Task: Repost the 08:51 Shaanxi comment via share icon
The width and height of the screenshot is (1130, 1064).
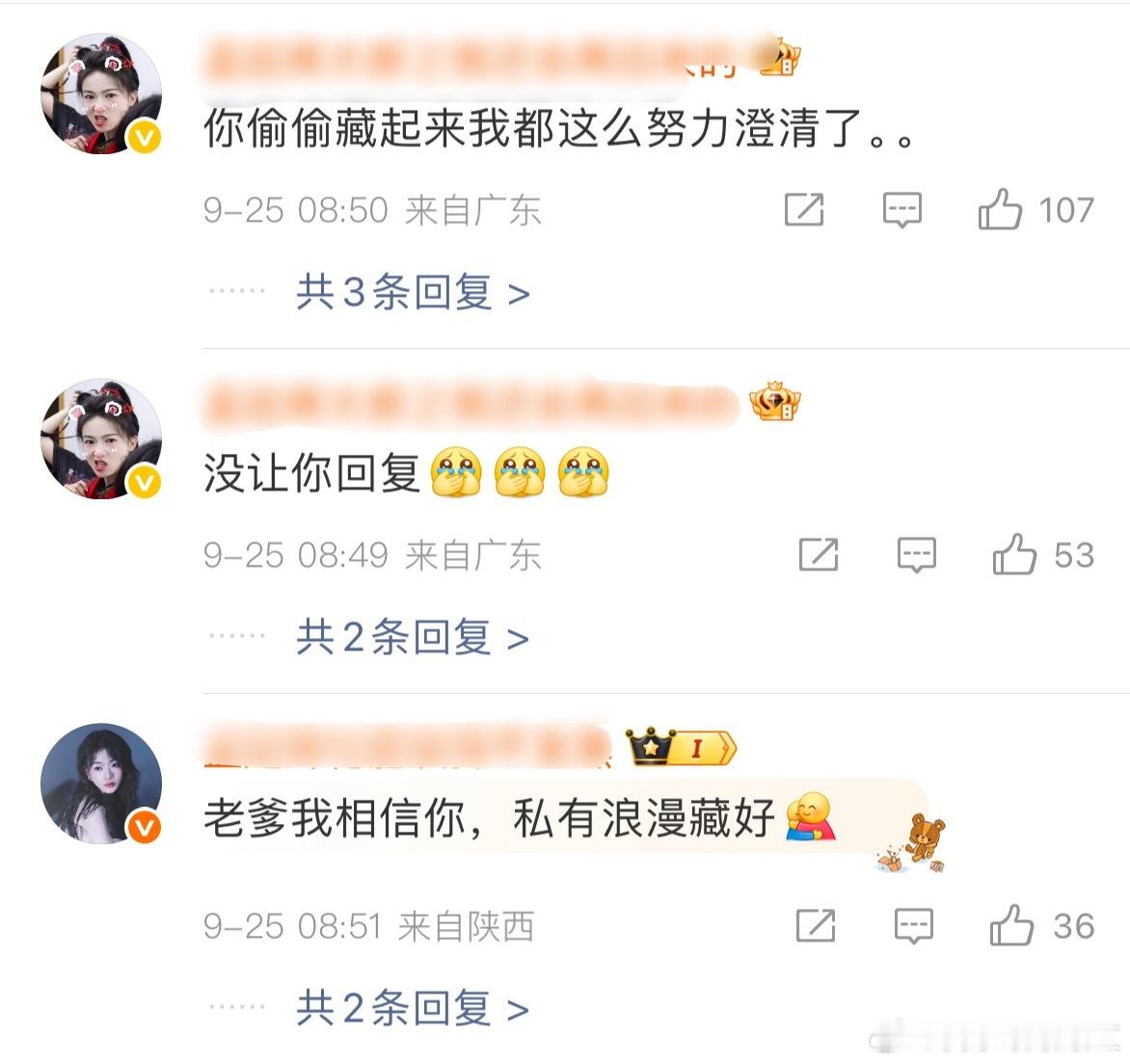Action: [x=816, y=925]
